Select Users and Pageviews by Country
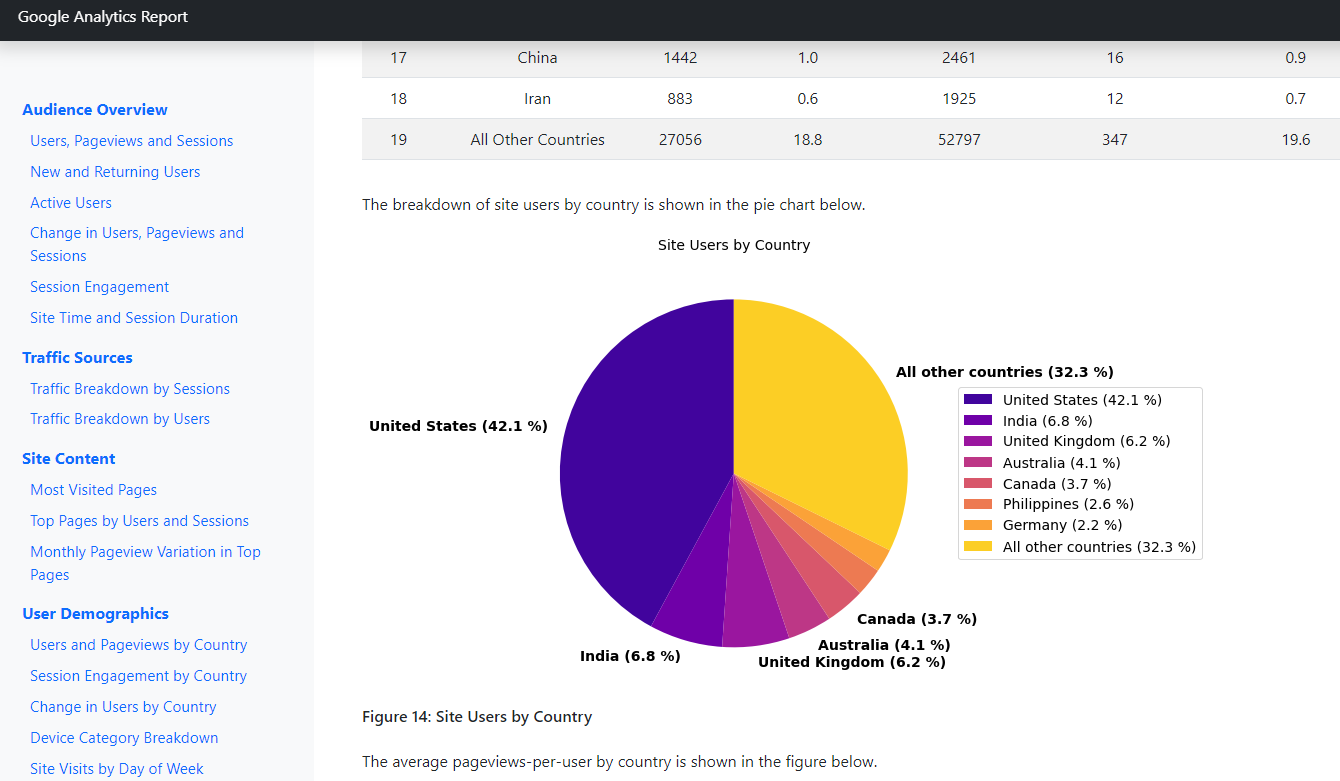1340x781 pixels. point(138,645)
